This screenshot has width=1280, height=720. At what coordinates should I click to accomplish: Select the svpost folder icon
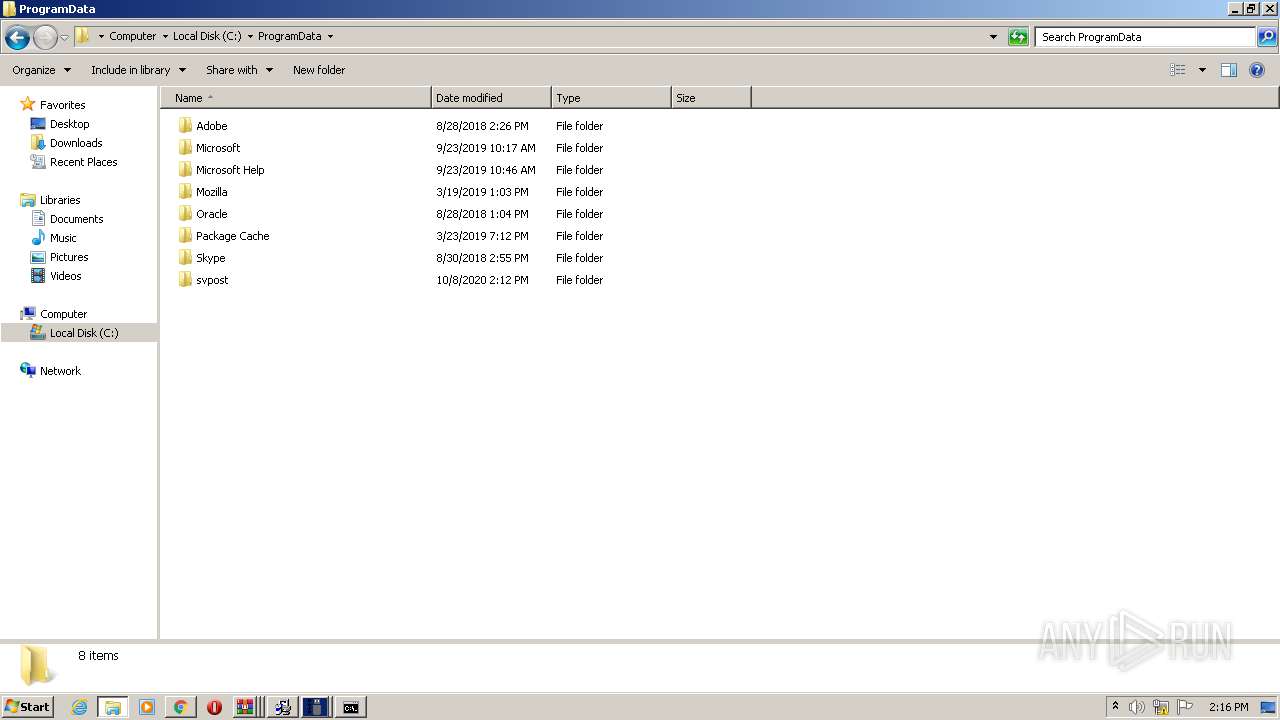pos(185,280)
